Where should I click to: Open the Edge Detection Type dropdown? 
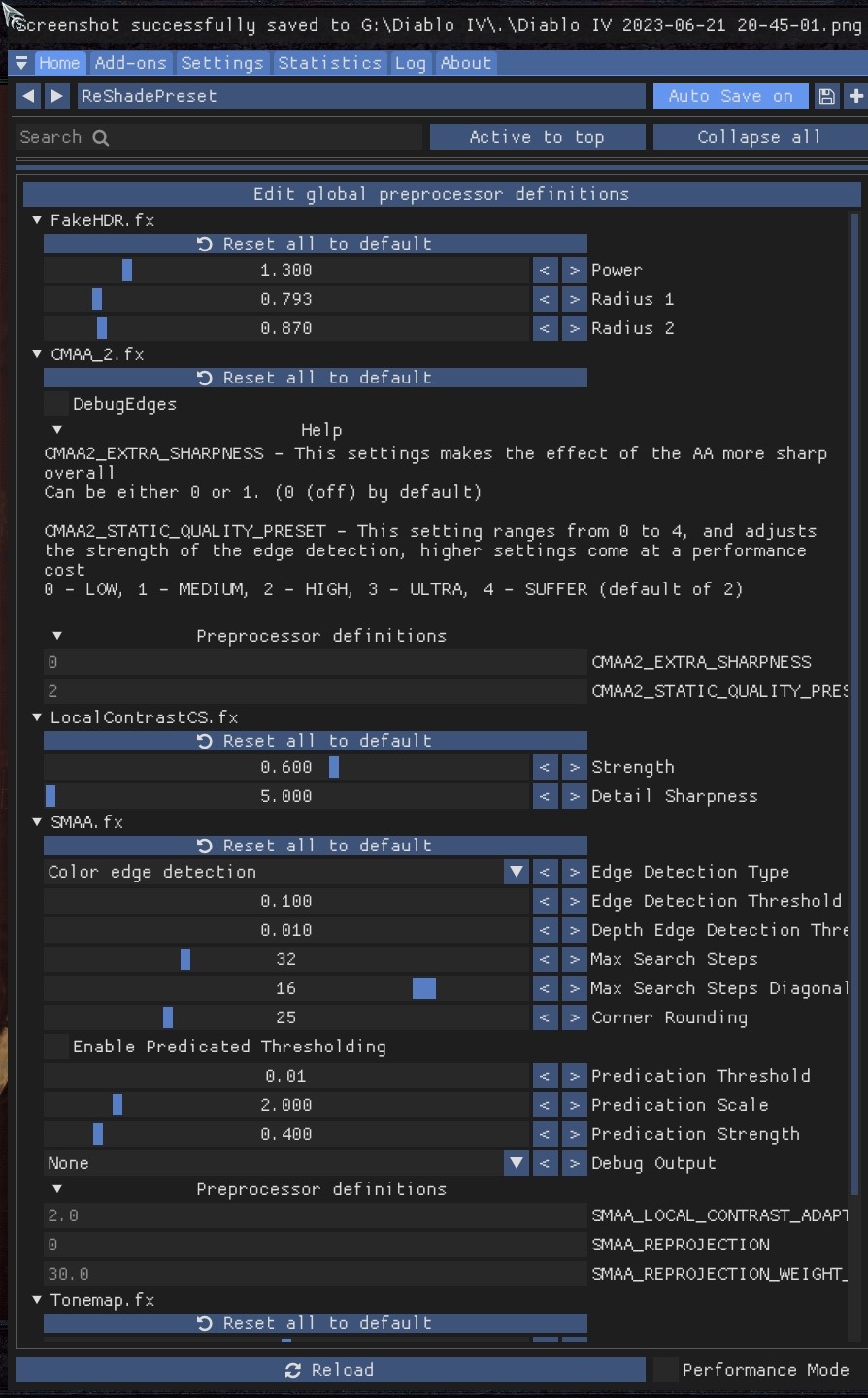tap(516, 872)
